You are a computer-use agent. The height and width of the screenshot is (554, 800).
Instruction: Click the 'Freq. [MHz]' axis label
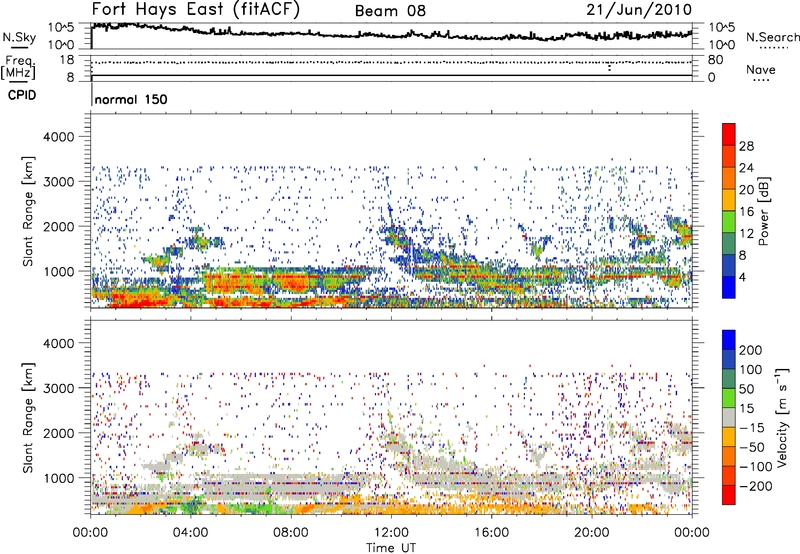click(x=18, y=68)
